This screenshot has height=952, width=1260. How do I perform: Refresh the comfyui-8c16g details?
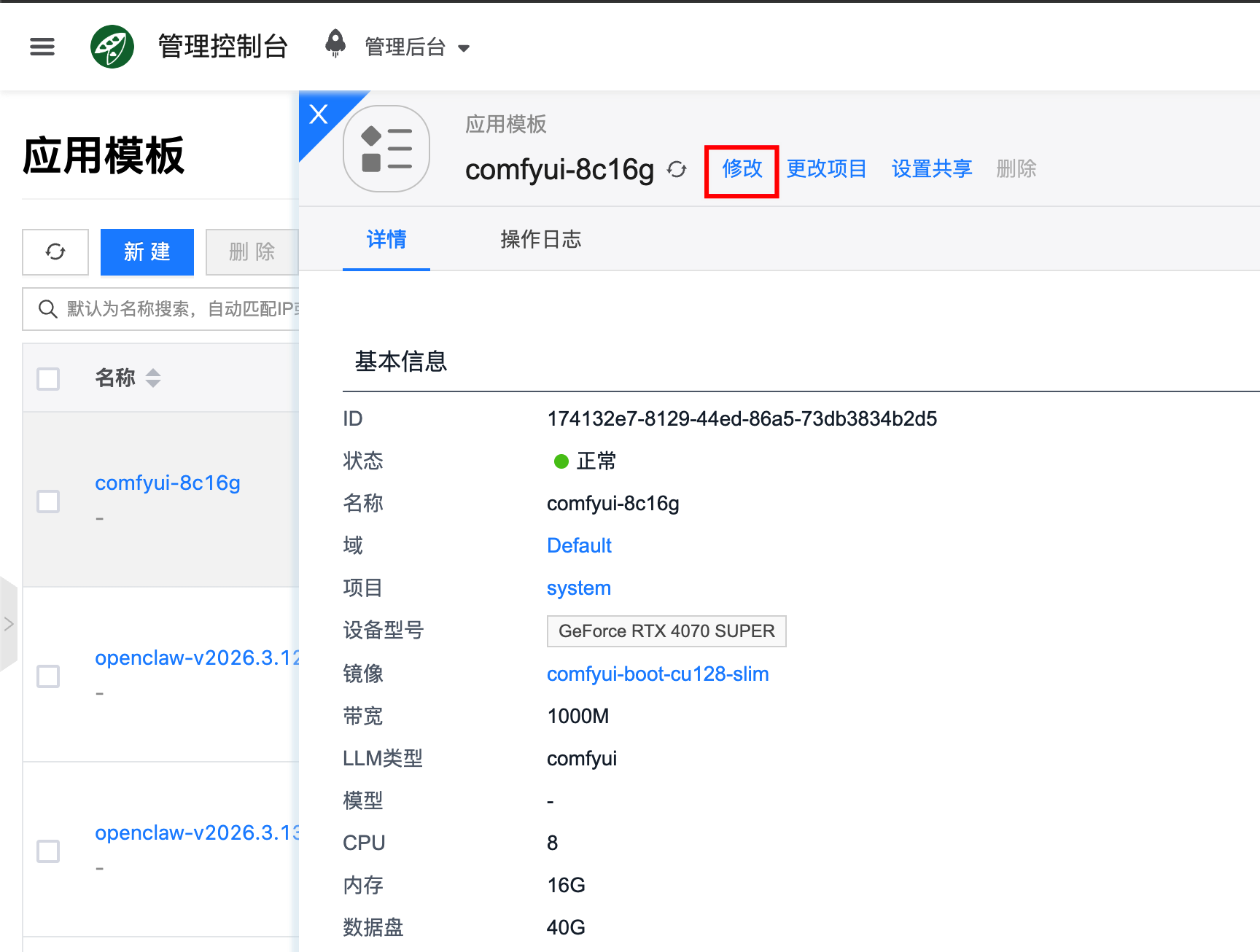pos(677,169)
